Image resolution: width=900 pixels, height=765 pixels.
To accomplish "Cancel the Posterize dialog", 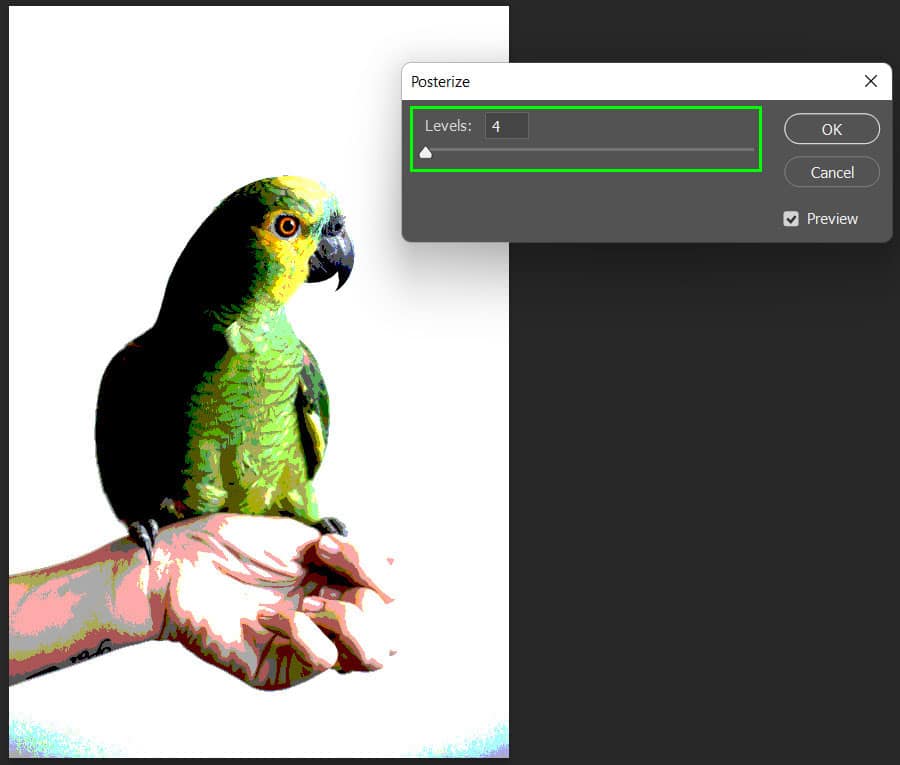I will pyautogui.click(x=832, y=172).
